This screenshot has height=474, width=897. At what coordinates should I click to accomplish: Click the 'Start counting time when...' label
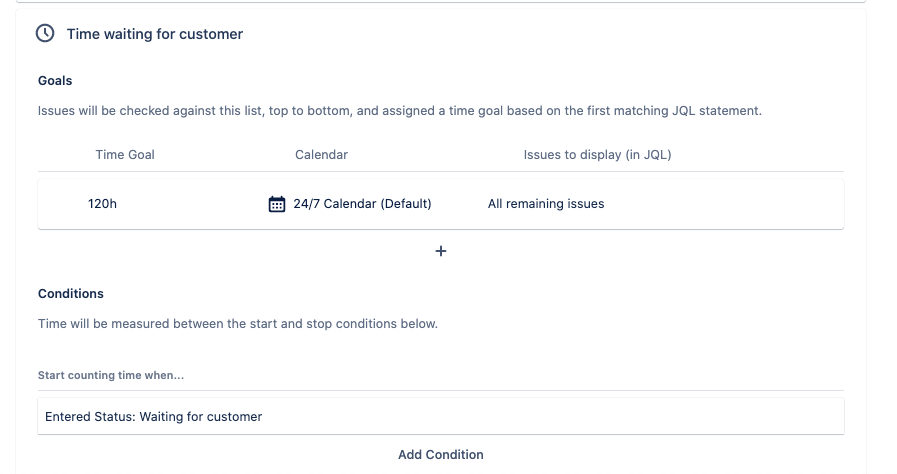click(111, 376)
